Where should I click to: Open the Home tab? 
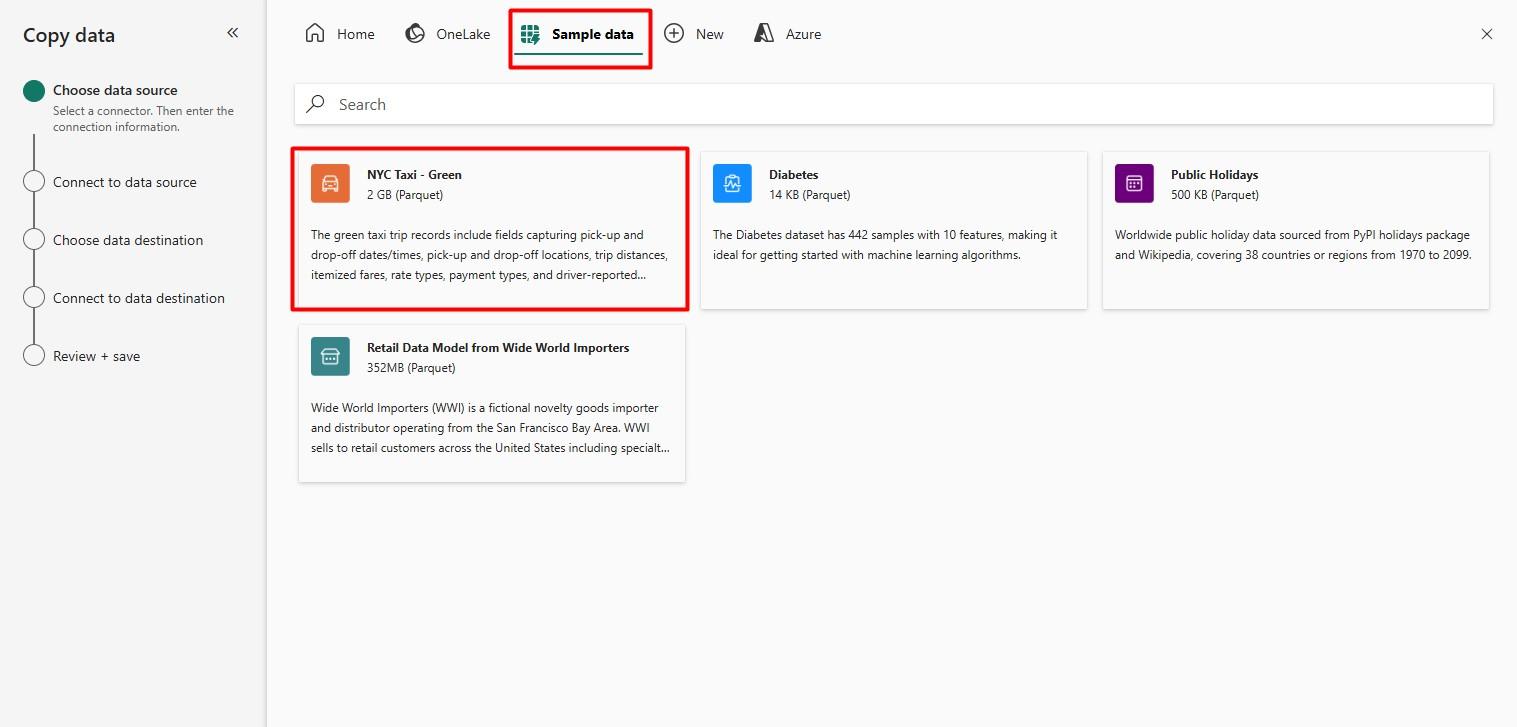(x=340, y=34)
